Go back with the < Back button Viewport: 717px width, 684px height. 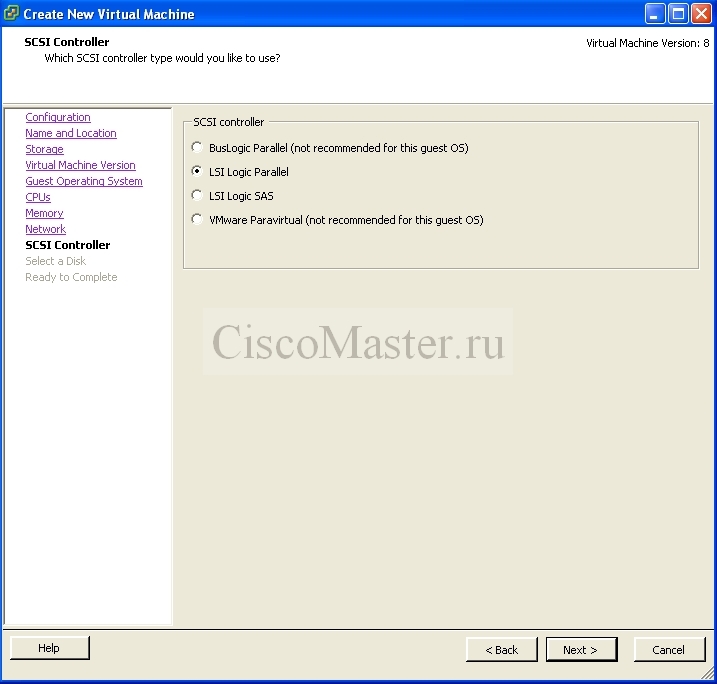[502, 650]
